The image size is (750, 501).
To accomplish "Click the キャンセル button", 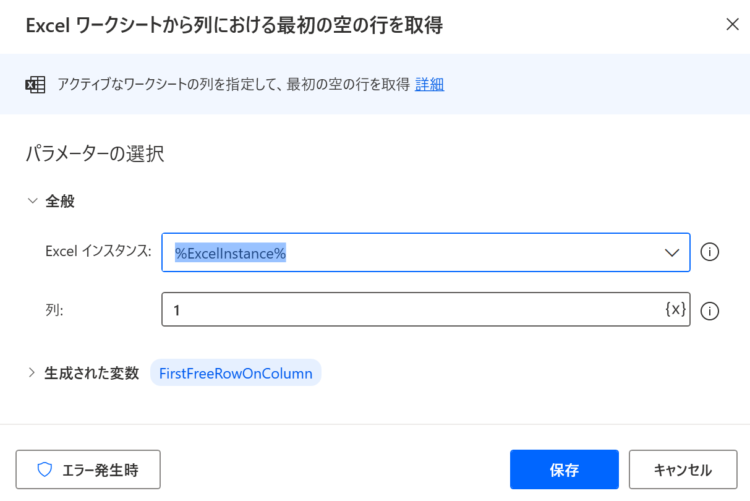I will point(683,469).
